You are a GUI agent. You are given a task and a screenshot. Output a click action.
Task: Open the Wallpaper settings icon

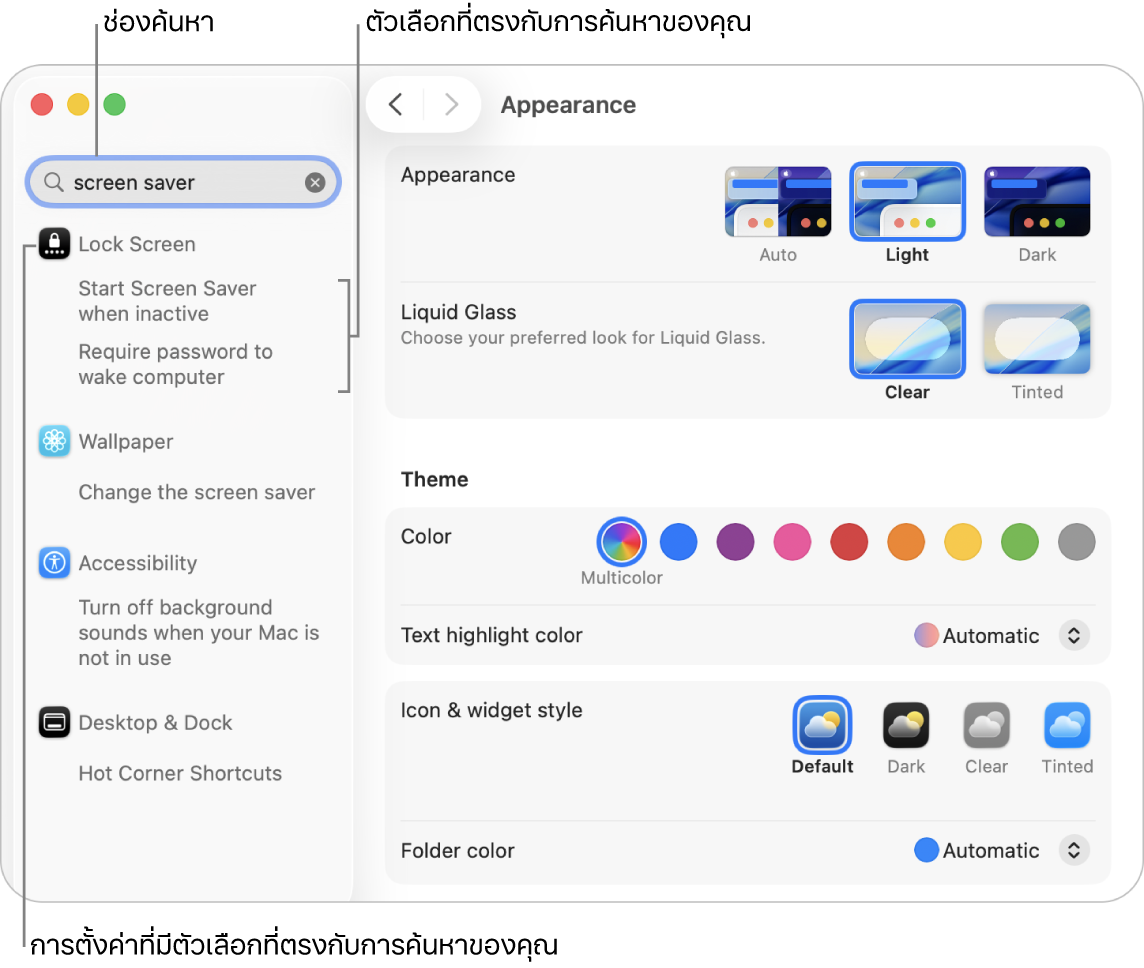coord(54,441)
